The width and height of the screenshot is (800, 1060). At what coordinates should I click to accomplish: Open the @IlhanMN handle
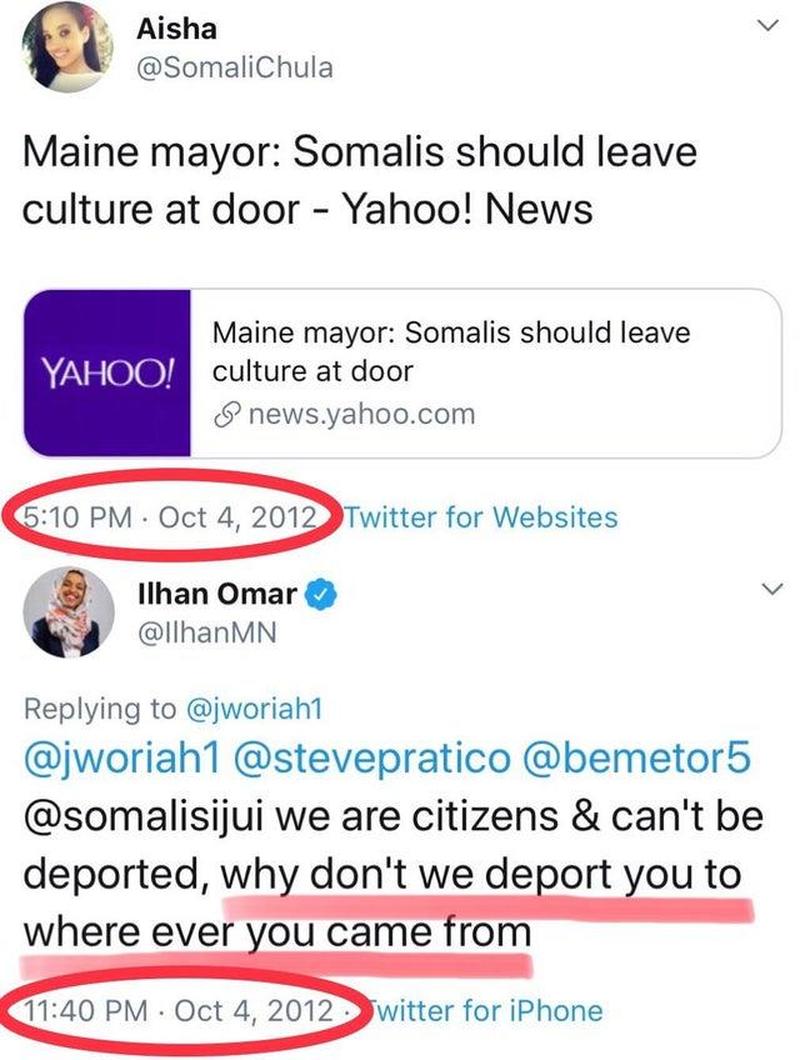tap(207, 633)
